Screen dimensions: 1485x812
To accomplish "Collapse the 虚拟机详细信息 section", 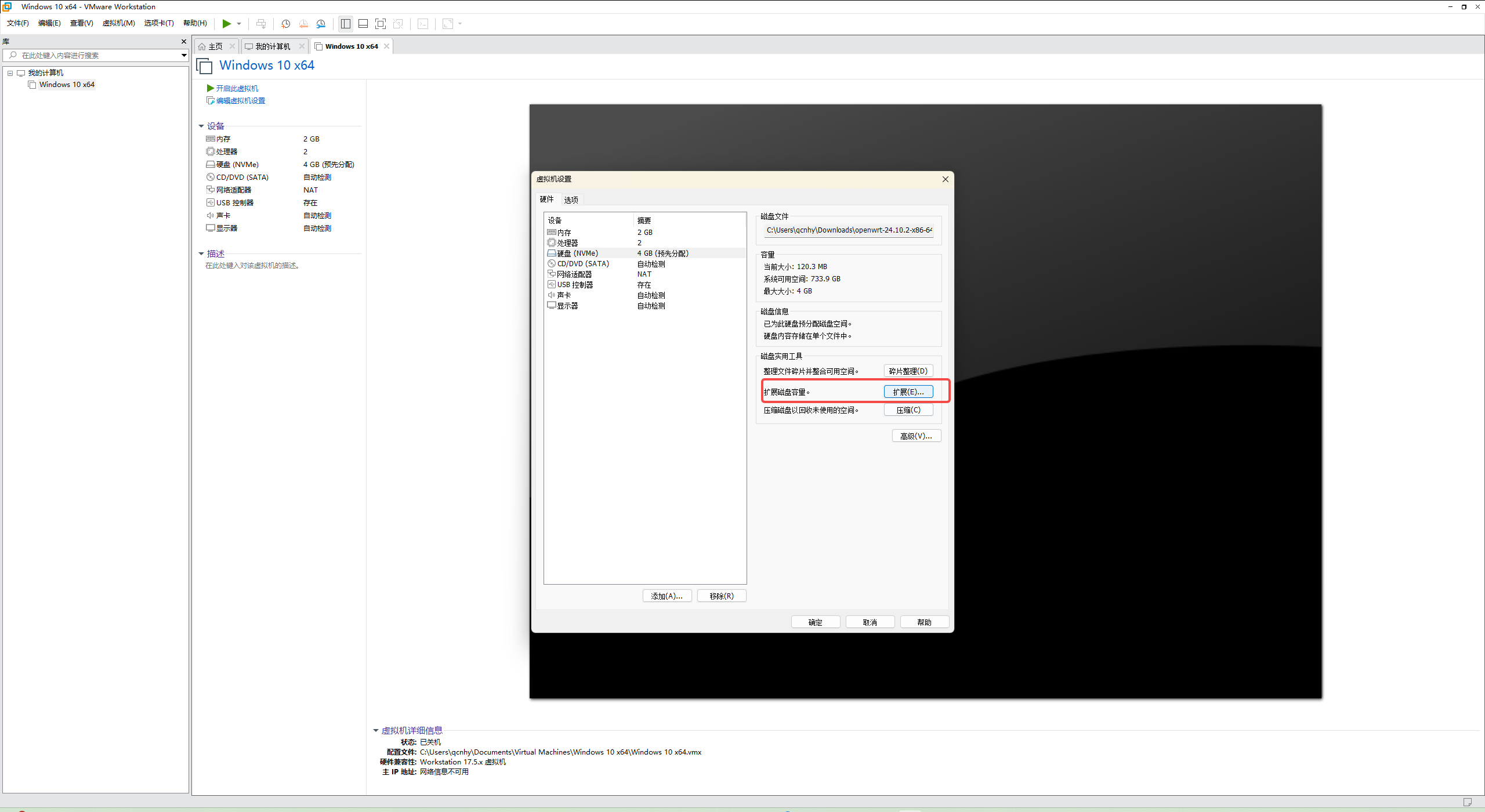I will point(376,731).
